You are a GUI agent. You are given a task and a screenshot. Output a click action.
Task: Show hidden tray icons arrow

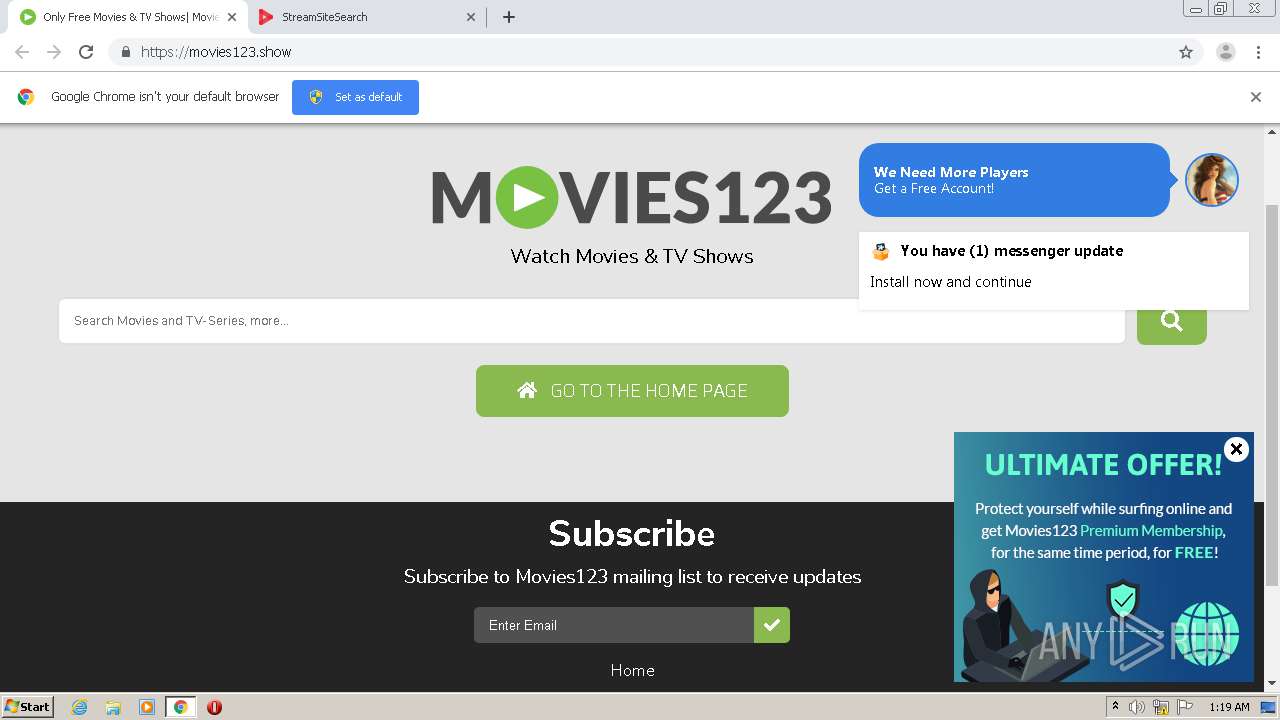pos(1114,707)
